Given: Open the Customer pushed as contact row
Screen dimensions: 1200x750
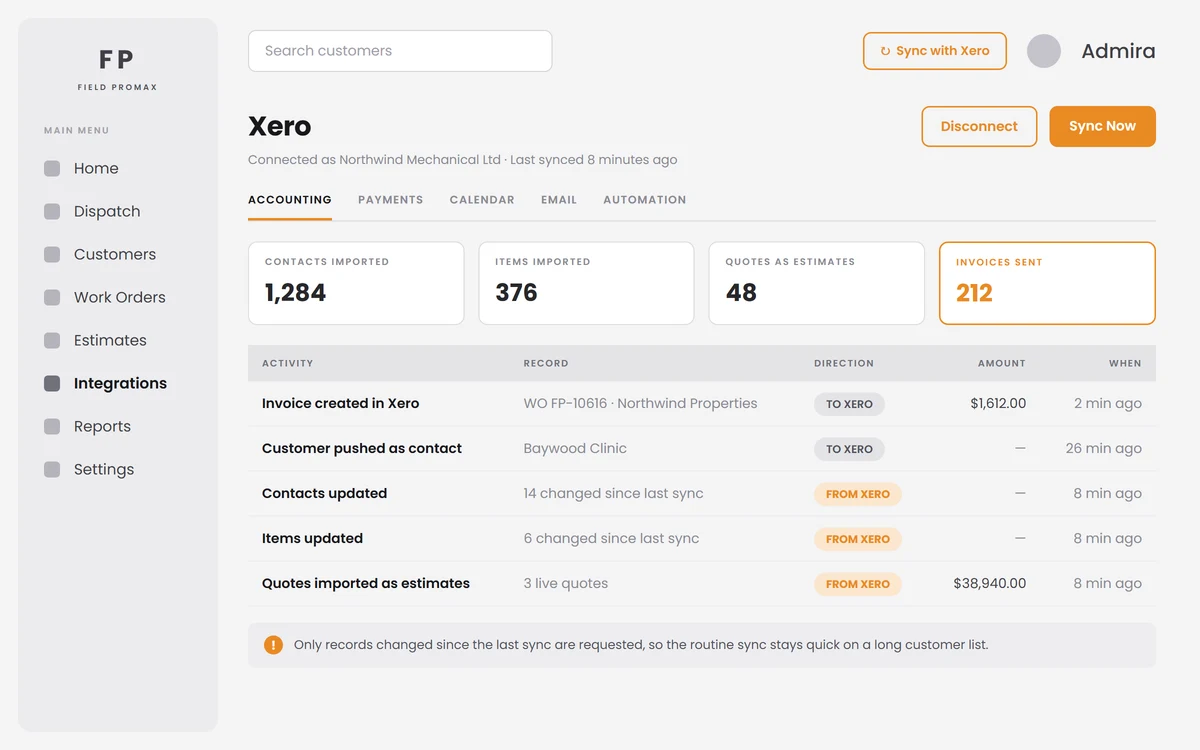Looking at the screenshot, I should click(x=702, y=449).
